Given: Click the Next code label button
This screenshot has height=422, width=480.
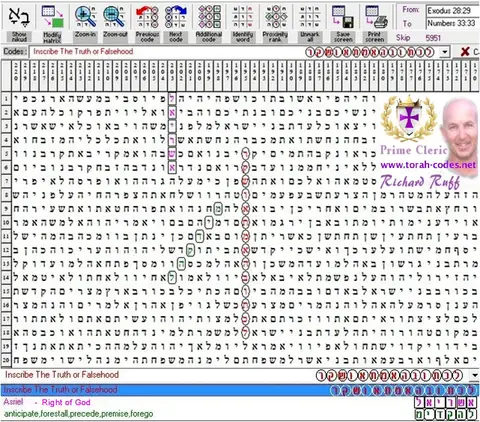Looking at the screenshot, I should [176, 37].
